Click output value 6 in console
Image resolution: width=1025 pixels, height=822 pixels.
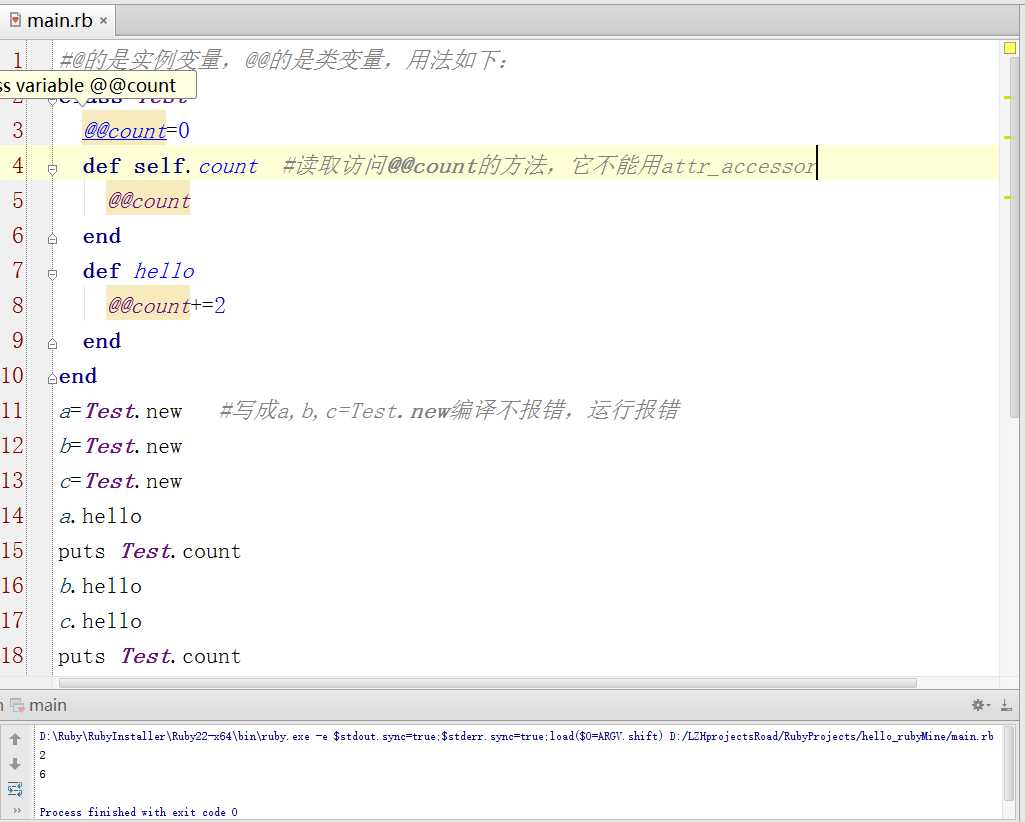pyautogui.click(x=42, y=774)
